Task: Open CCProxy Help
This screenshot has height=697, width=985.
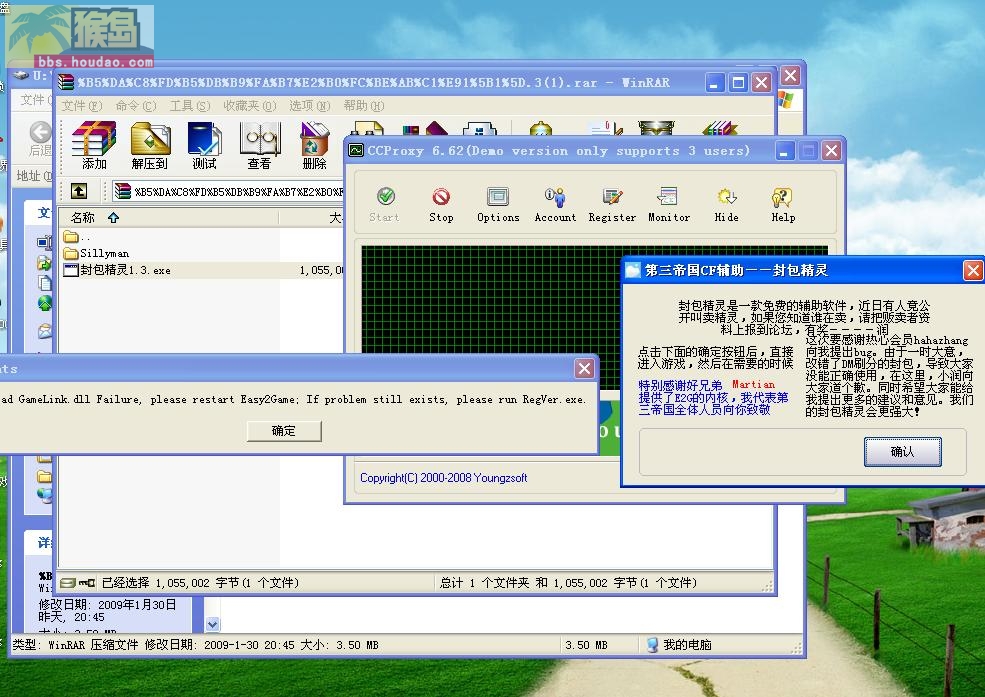Action: point(783,205)
